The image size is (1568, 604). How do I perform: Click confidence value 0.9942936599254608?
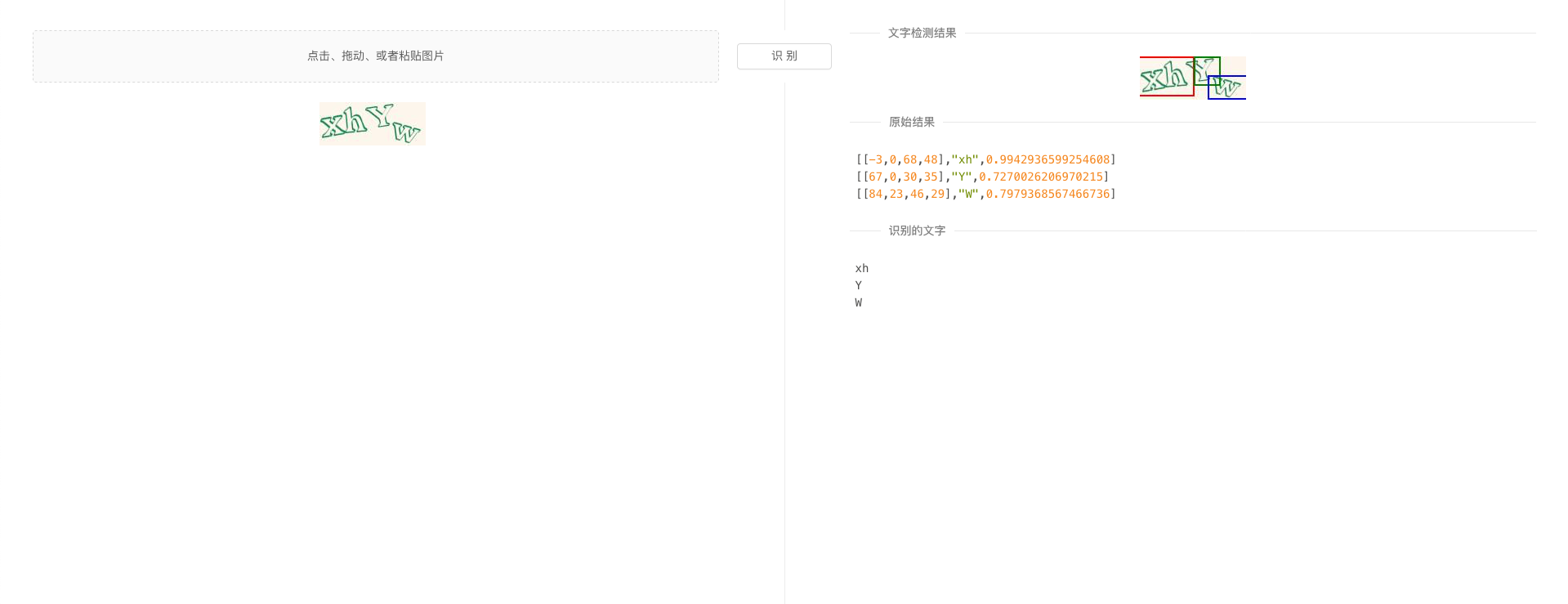(x=1048, y=159)
